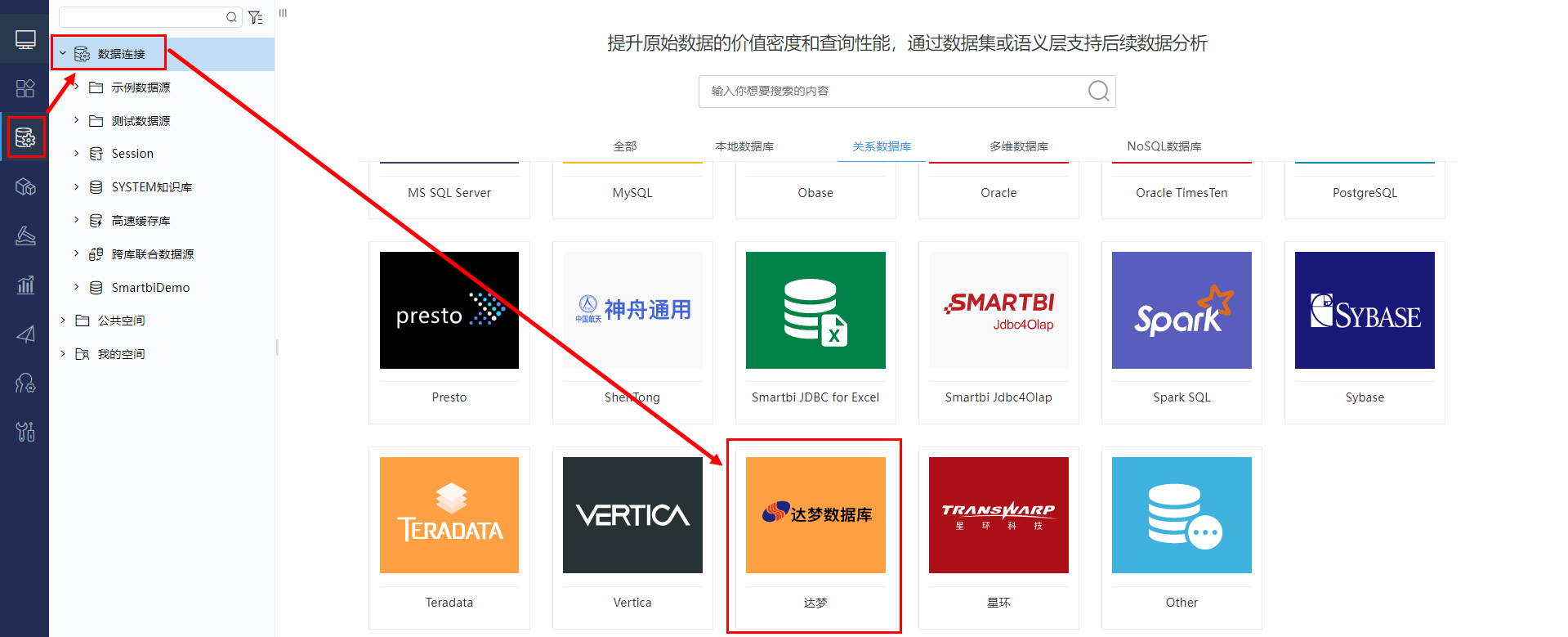Open the system tools icon in sidebar
Image resolution: width=1568 pixels, height=637 pixels.
pos(25,432)
